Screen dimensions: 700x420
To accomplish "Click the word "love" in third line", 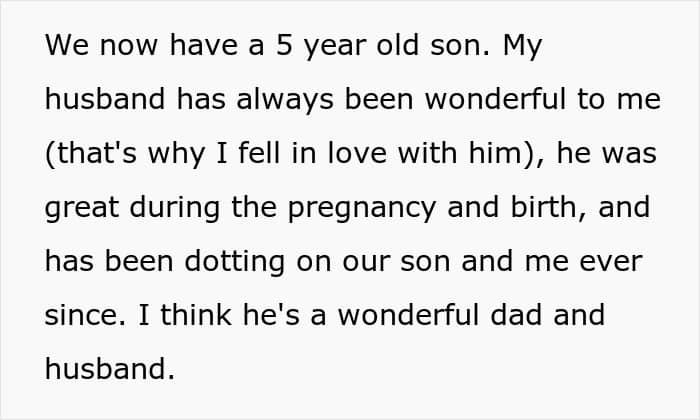I will click(357, 153).
